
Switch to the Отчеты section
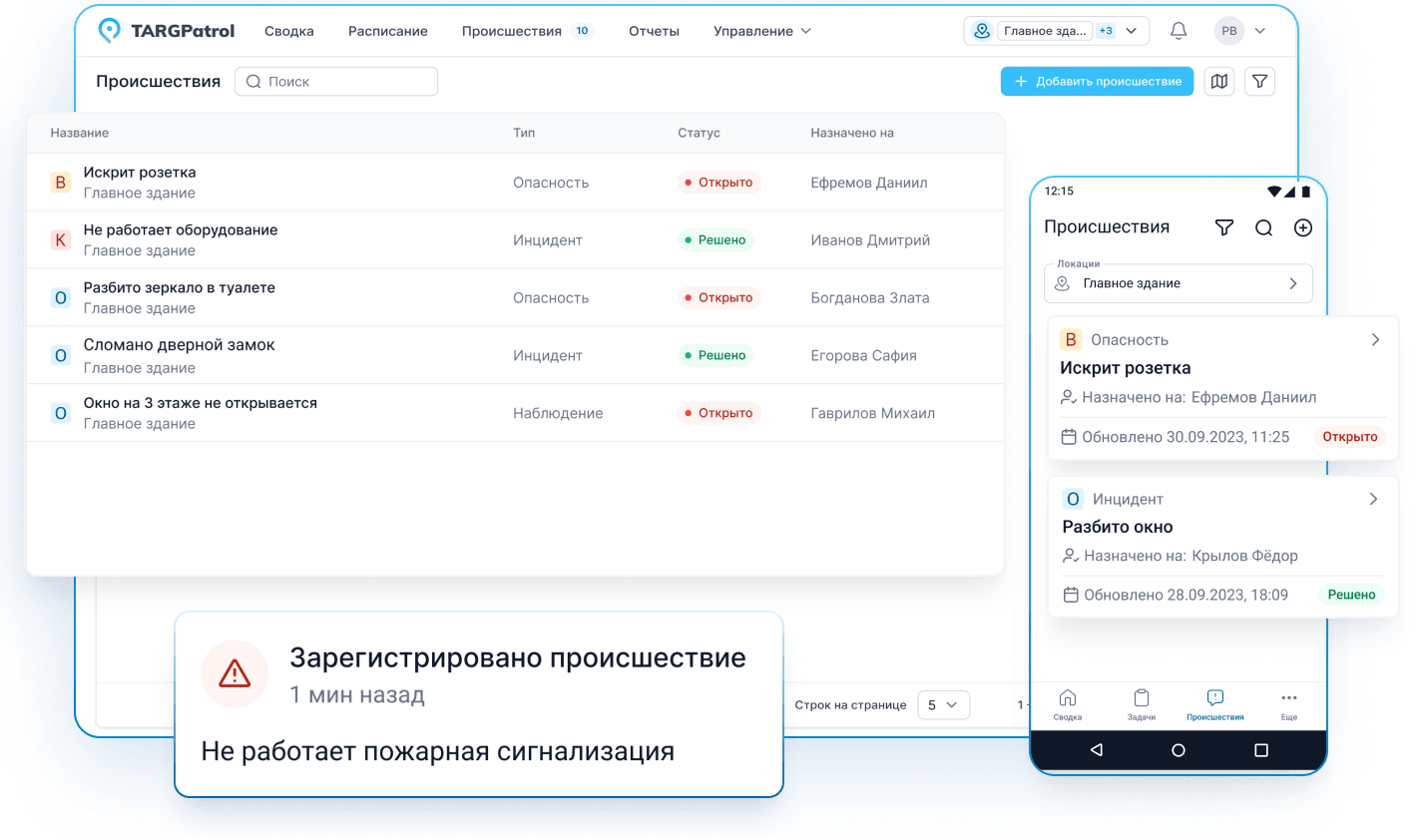654,31
